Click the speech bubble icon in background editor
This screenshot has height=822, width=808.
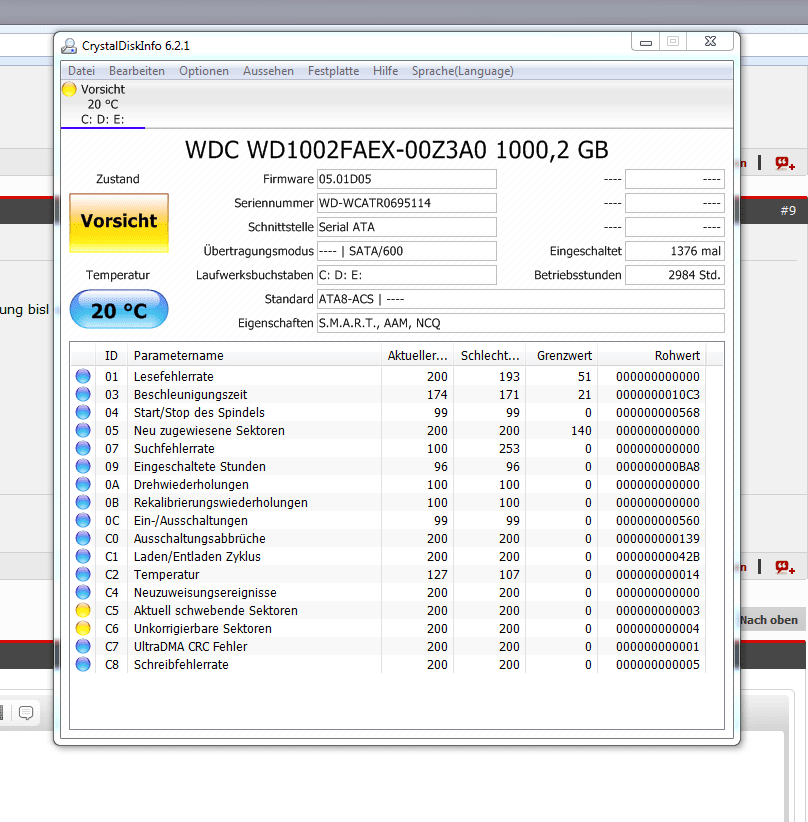[x=26, y=713]
